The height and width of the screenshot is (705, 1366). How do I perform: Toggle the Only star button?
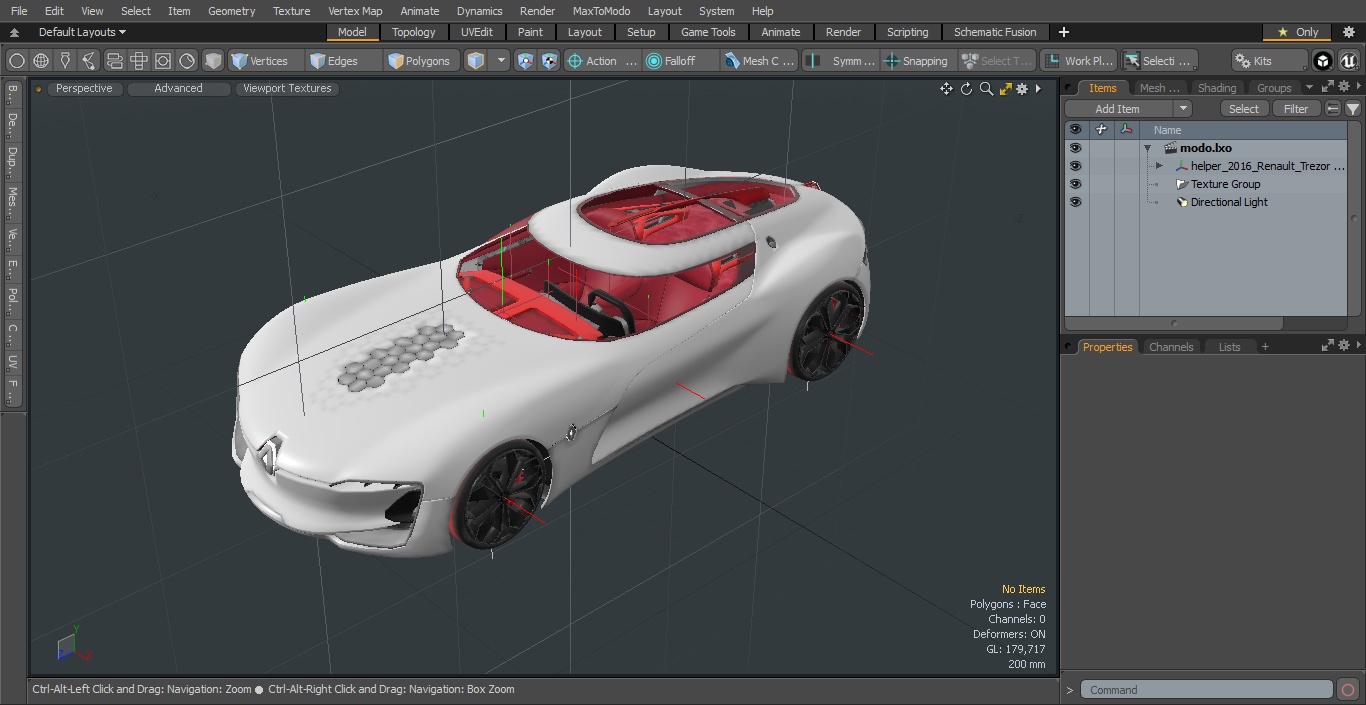click(x=1298, y=32)
